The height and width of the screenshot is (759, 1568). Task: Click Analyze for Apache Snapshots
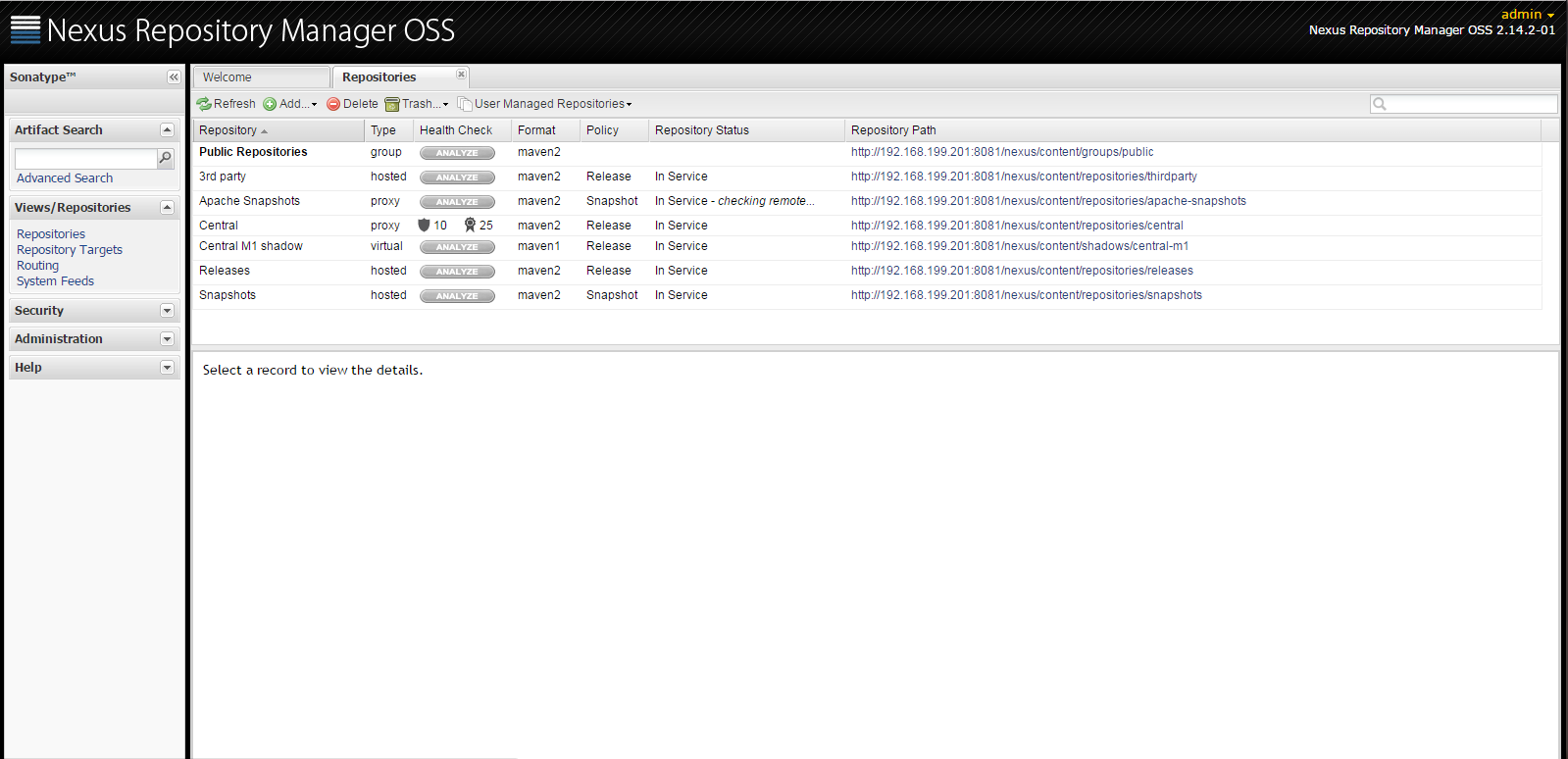(x=457, y=202)
